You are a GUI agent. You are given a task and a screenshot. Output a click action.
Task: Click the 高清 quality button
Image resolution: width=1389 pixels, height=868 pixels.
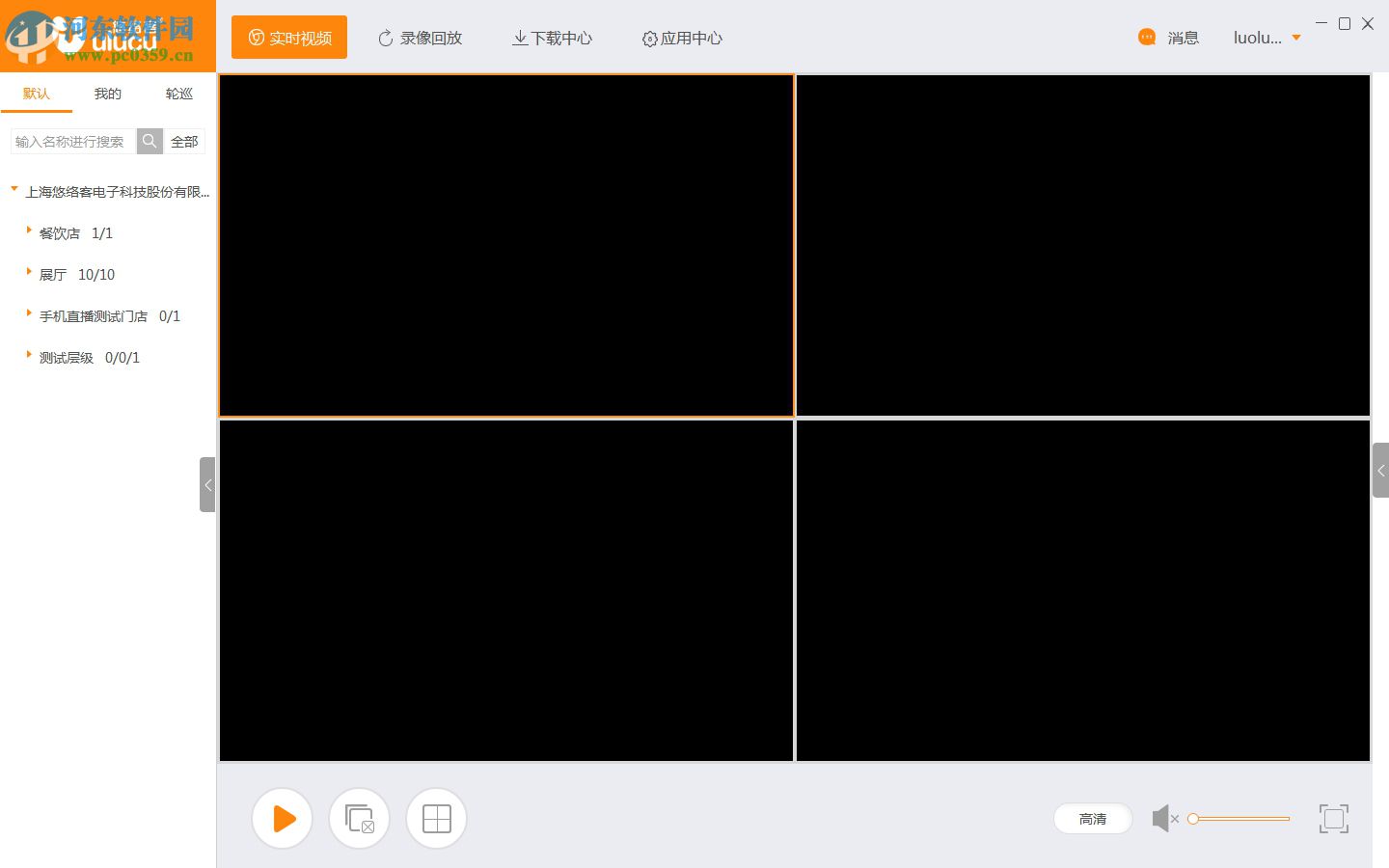pyautogui.click(x=1093, y=818)
